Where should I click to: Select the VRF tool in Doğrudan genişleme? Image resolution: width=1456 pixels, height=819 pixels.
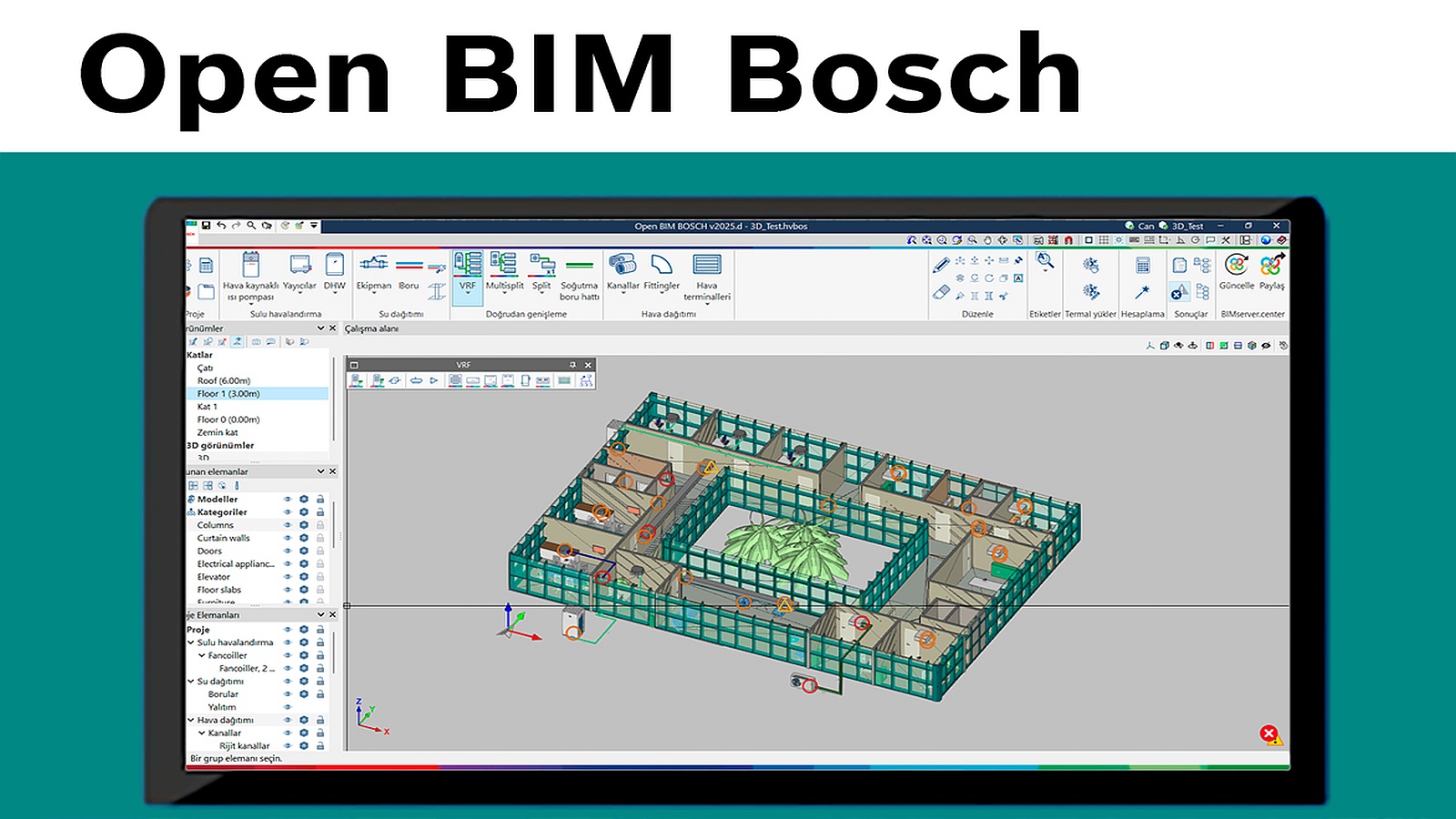[x=469, y=266]
